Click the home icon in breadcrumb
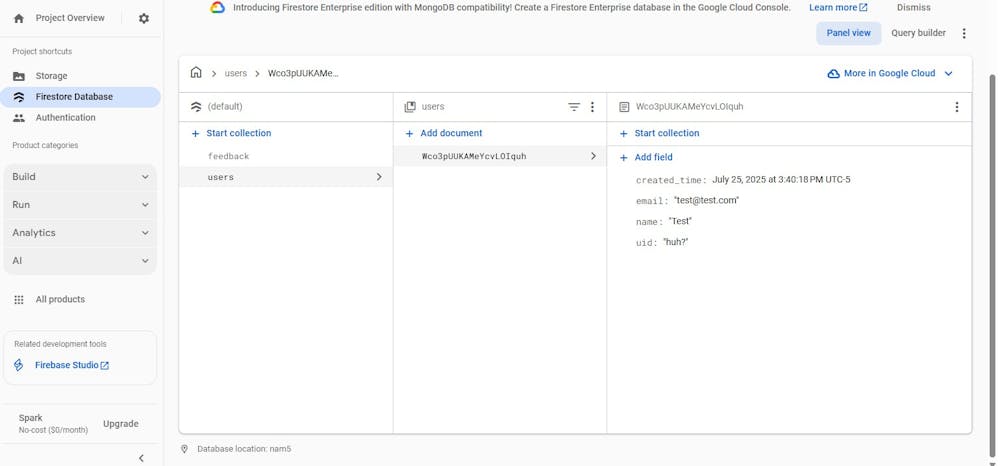This screenshot has height=466, width=1000. (196, 73)
